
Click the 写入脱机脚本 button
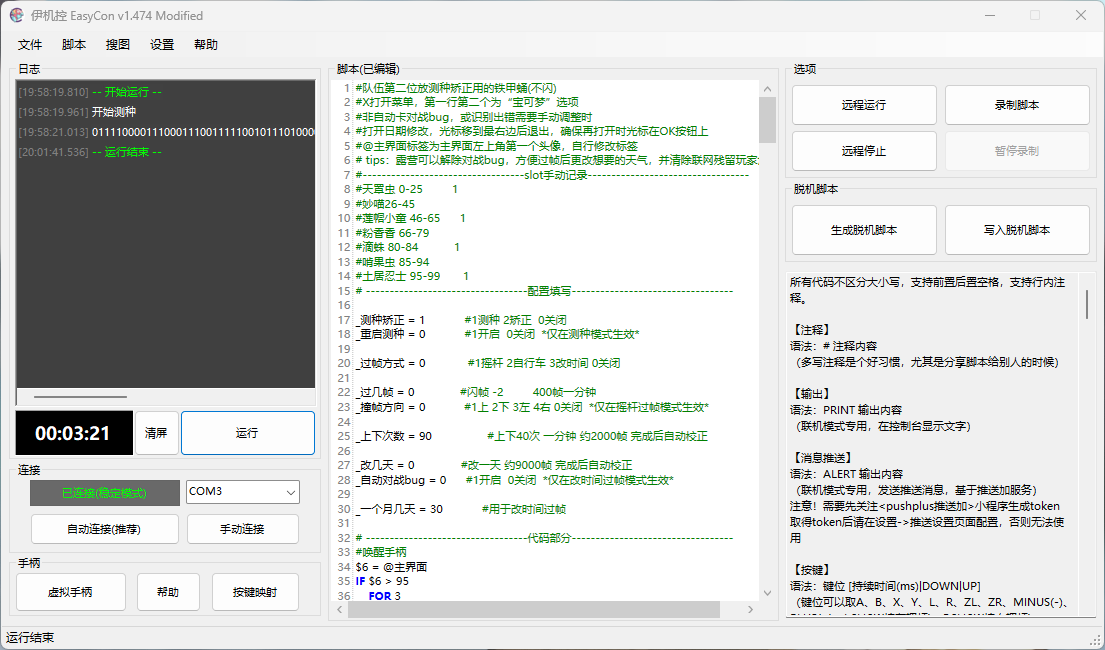click(1016, 230)
